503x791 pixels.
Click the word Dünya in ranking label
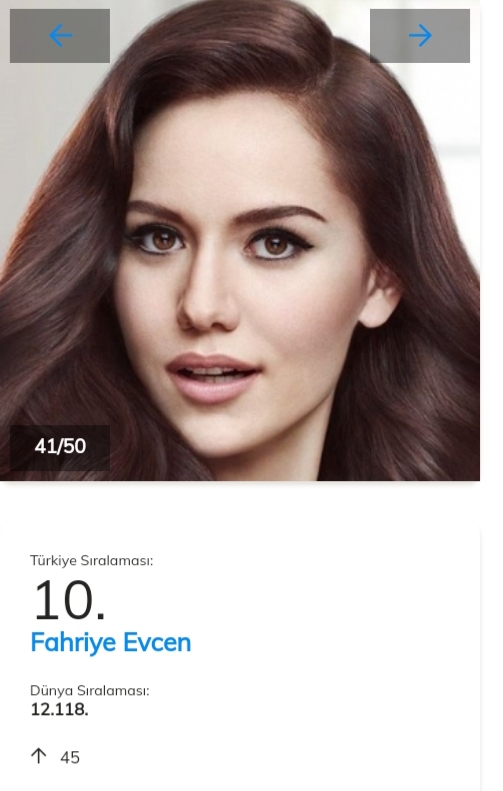(x=51, y=691)
